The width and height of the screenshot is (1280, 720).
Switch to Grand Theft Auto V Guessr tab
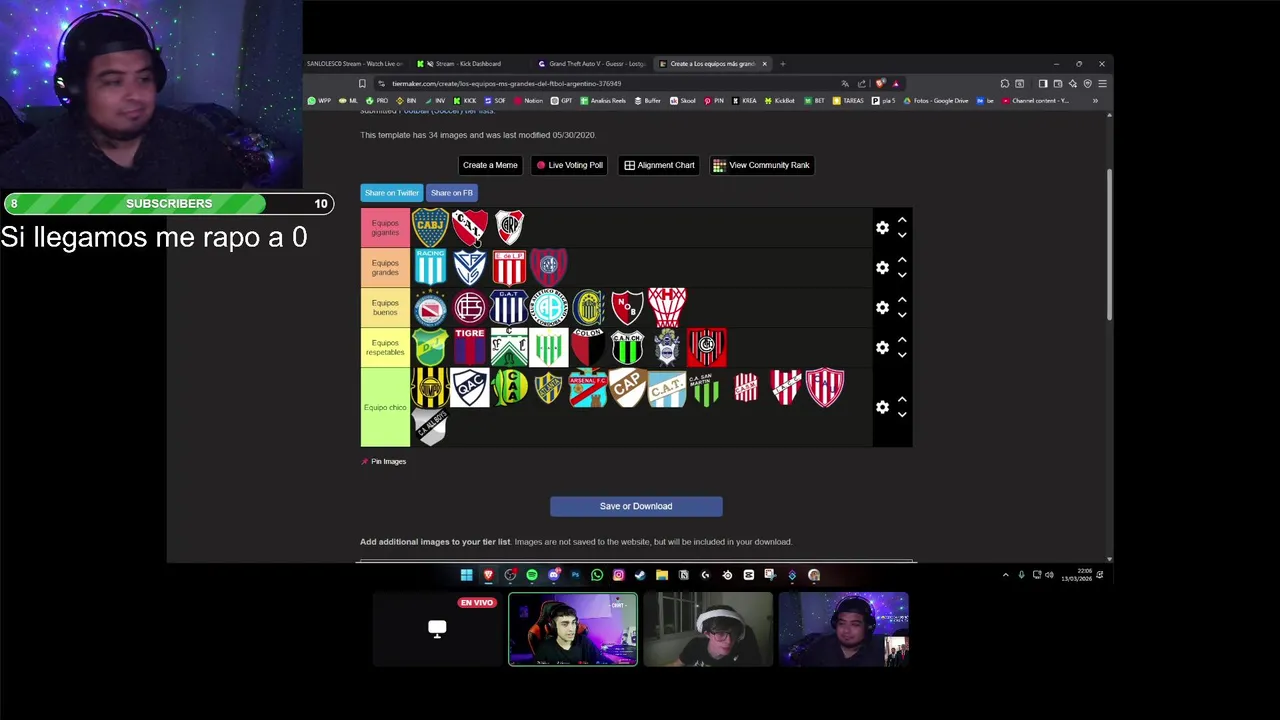[592, 64]
